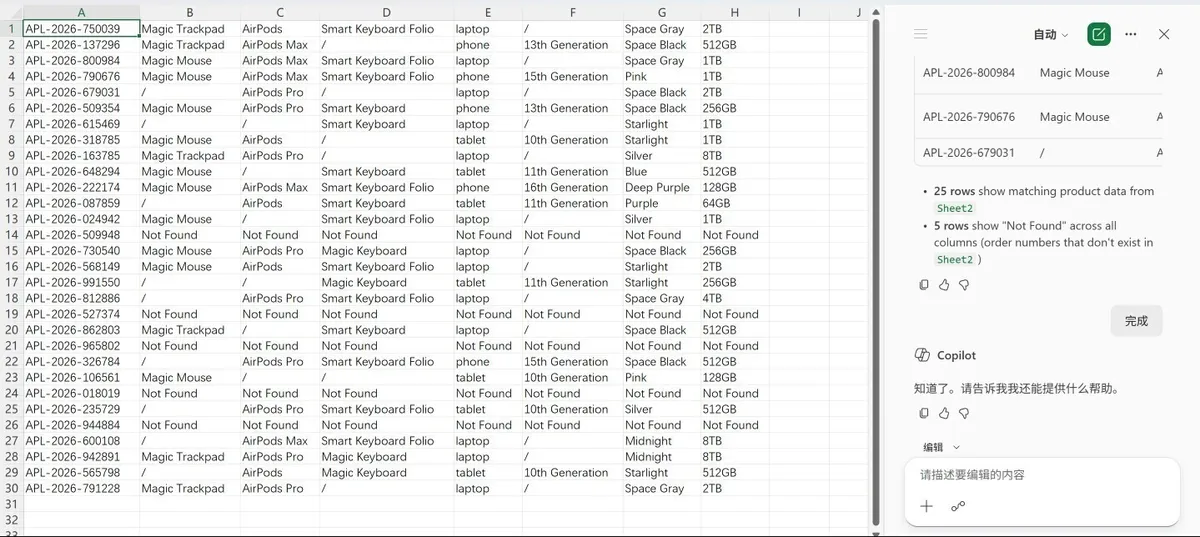The width and height of the screenshot is (1200, 537).
Task: Open the Copilot hamburger menu icon
Action: [921, 34]
